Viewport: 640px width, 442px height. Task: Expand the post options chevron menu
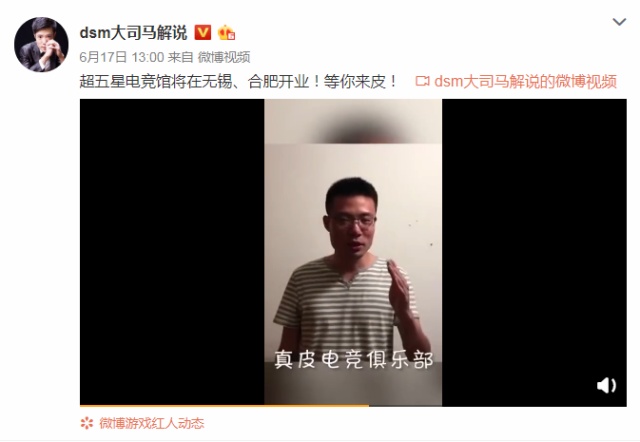619,22
